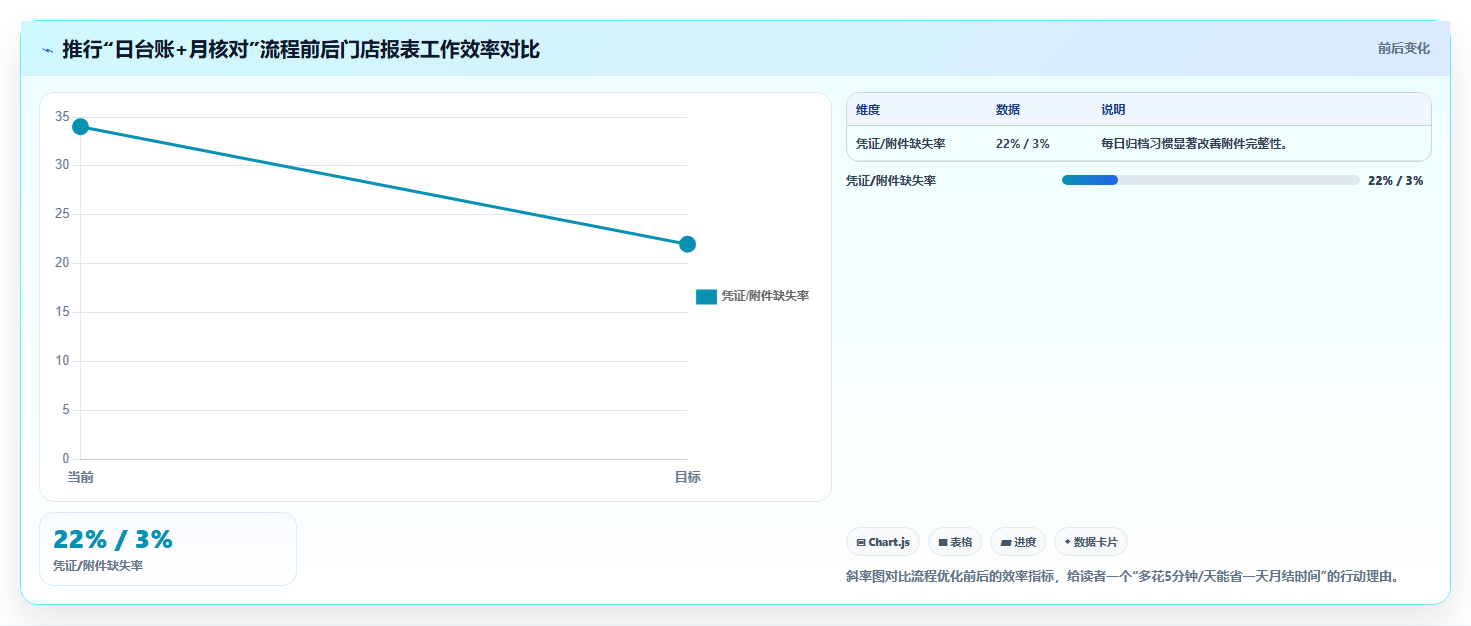Select the 数据卡片 tag
Image resolution: width=1471 pixels, height=626 pixels.
point(1091,542)
